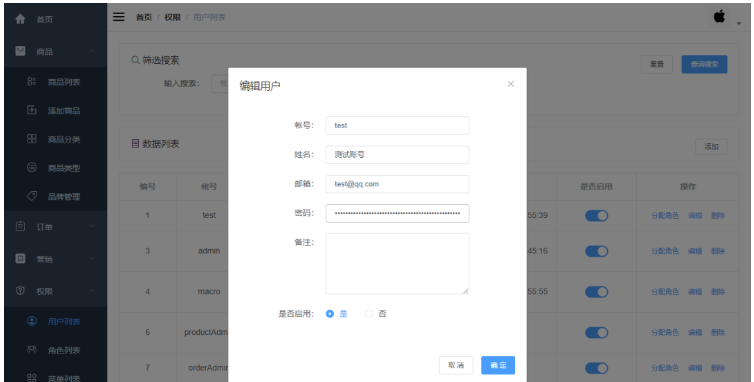Click the 姓名 input field
The image size is (754, 382).
(x=397, y=155)
